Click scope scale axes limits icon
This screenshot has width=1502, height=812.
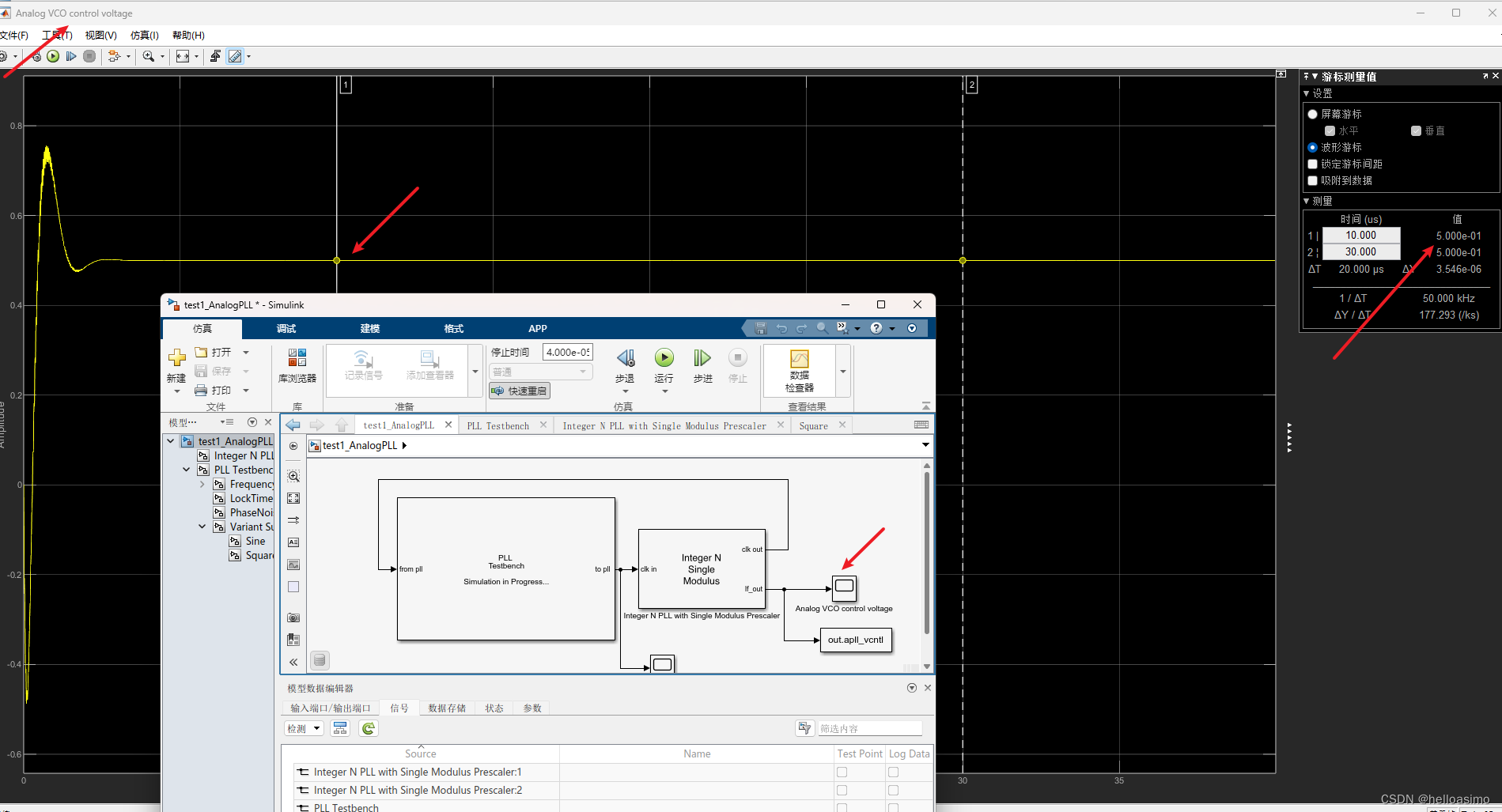[183, 56]
